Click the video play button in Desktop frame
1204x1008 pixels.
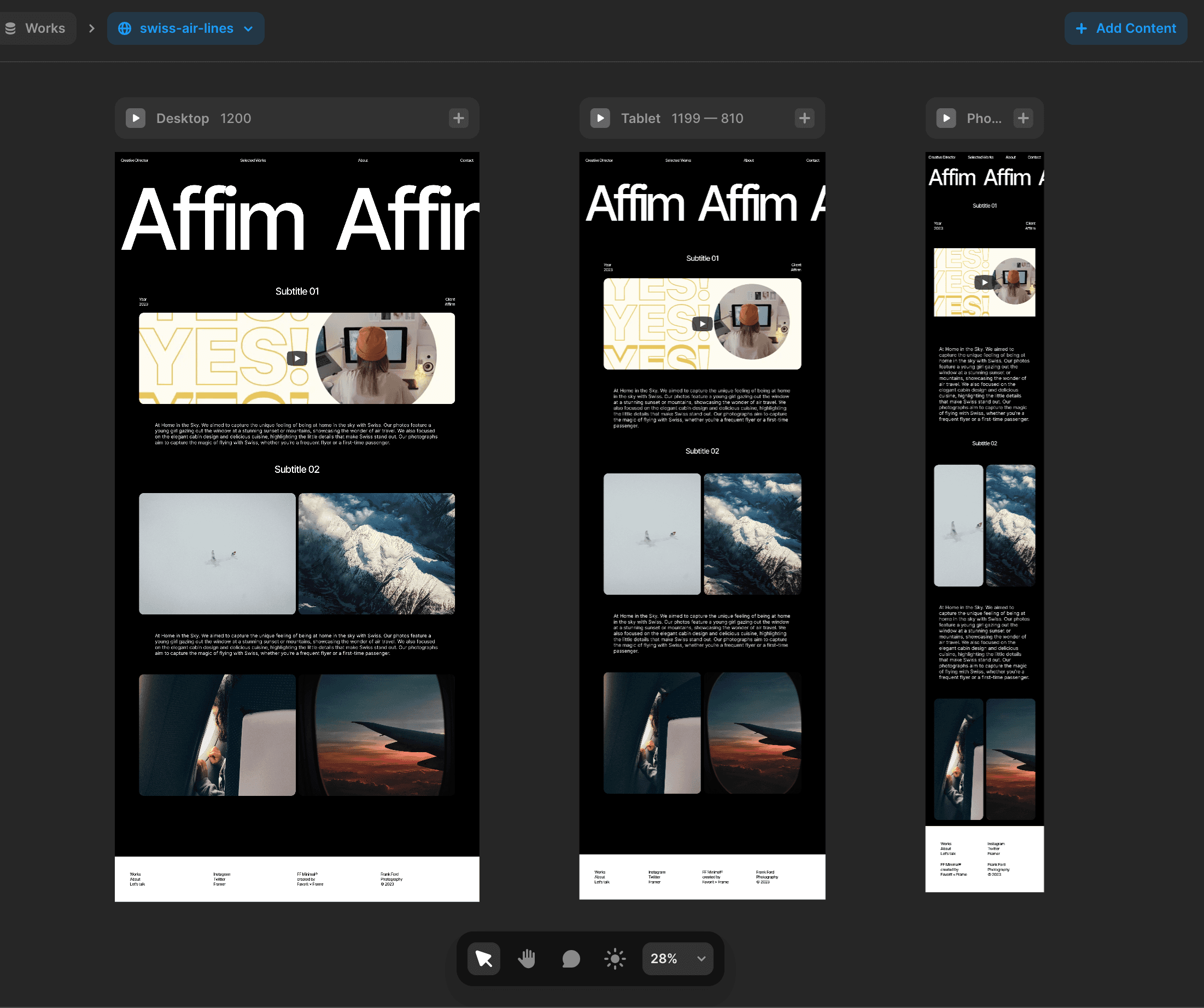(296, 358)
